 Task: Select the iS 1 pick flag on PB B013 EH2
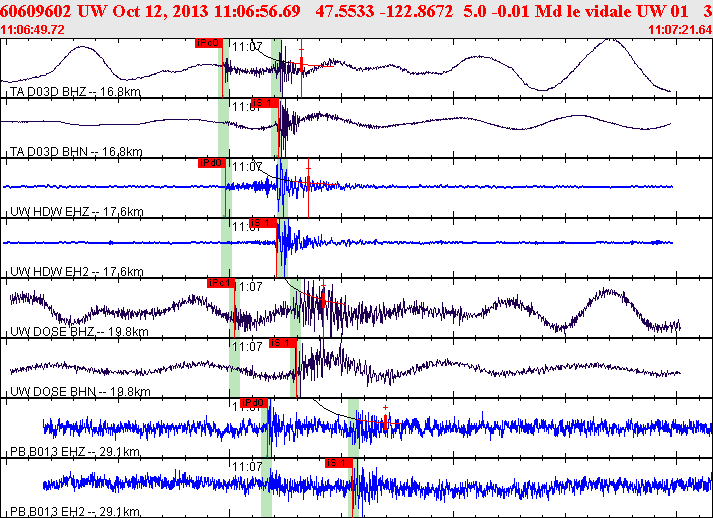click(x=339, y=463)
